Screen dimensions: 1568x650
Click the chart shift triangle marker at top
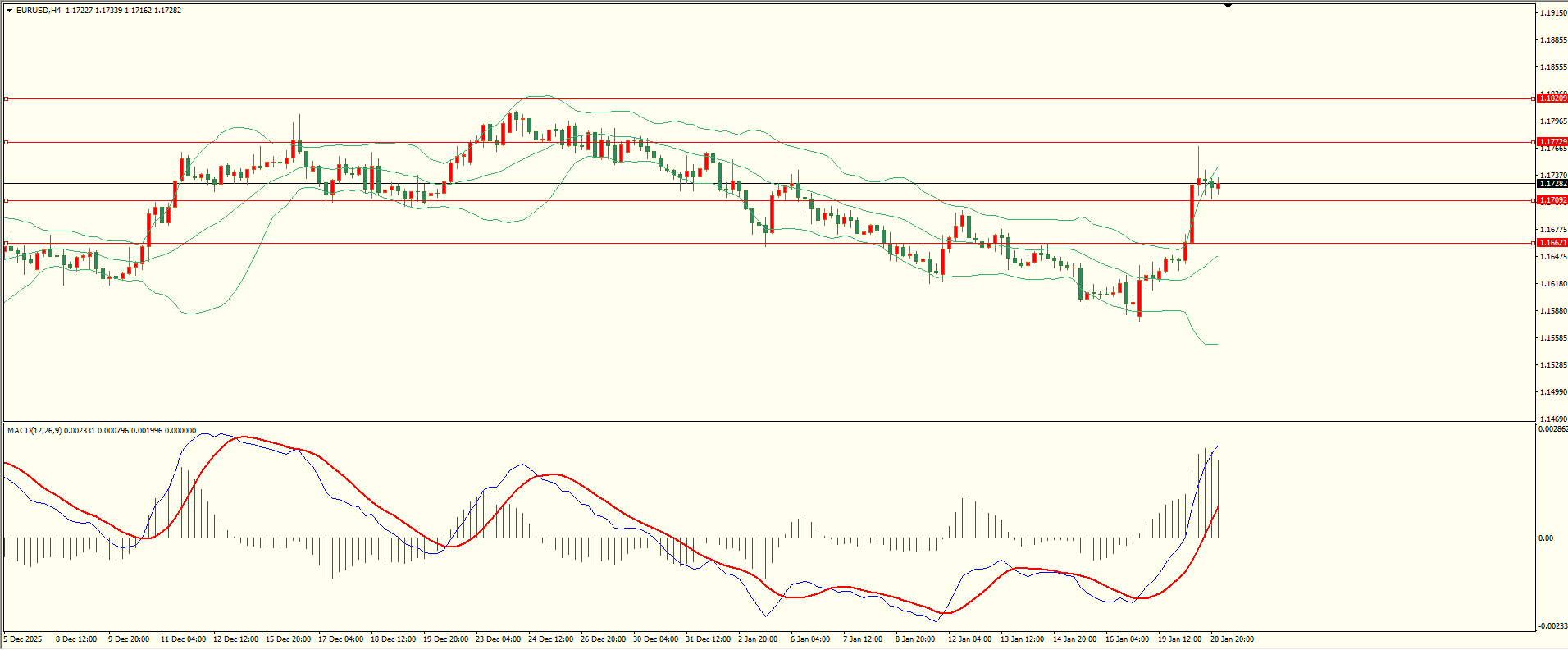(1228, 6)
